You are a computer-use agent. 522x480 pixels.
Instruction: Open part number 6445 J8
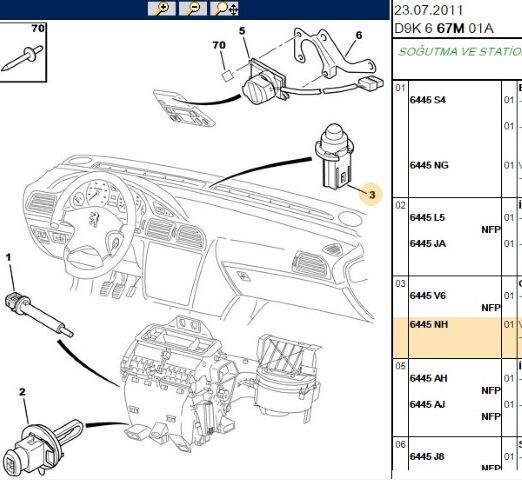[427, 456]
